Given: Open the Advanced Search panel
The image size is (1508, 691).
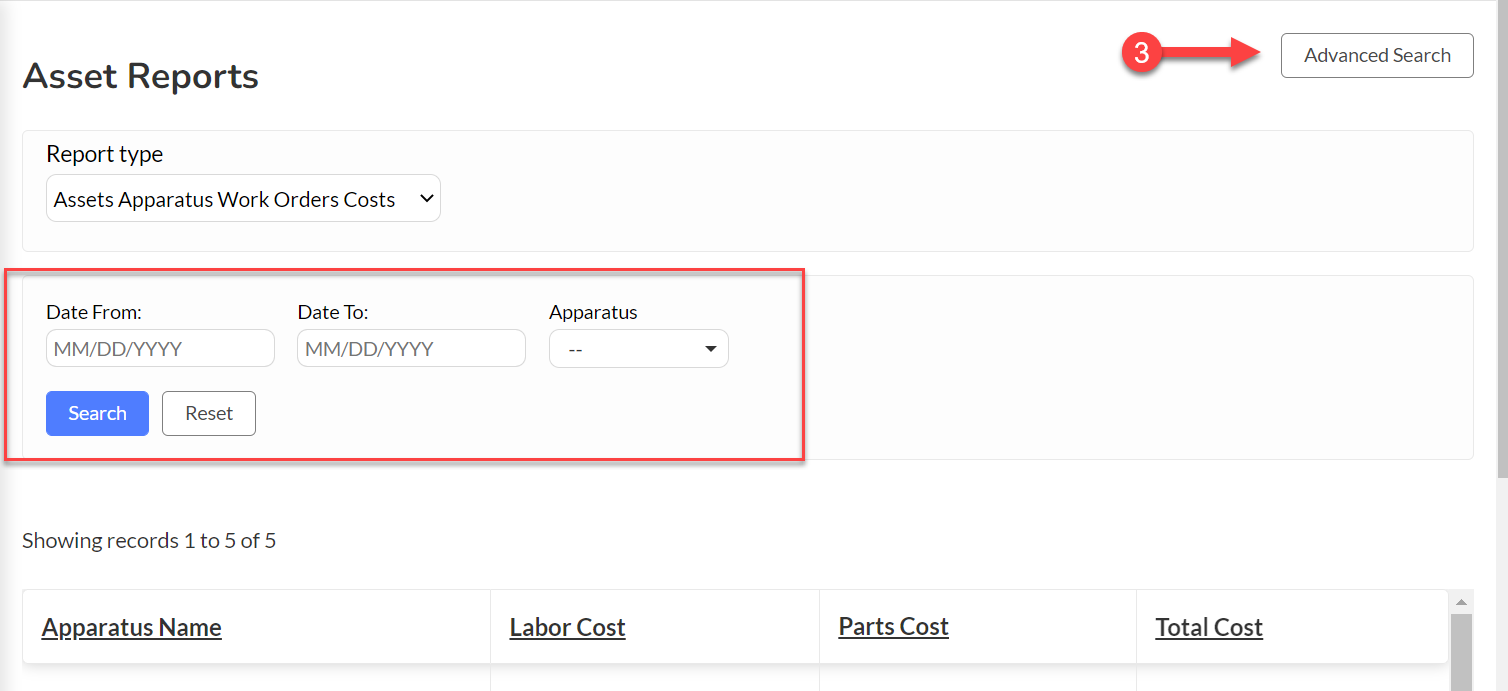Looking at the screenshot, I should click(1377, 56).
